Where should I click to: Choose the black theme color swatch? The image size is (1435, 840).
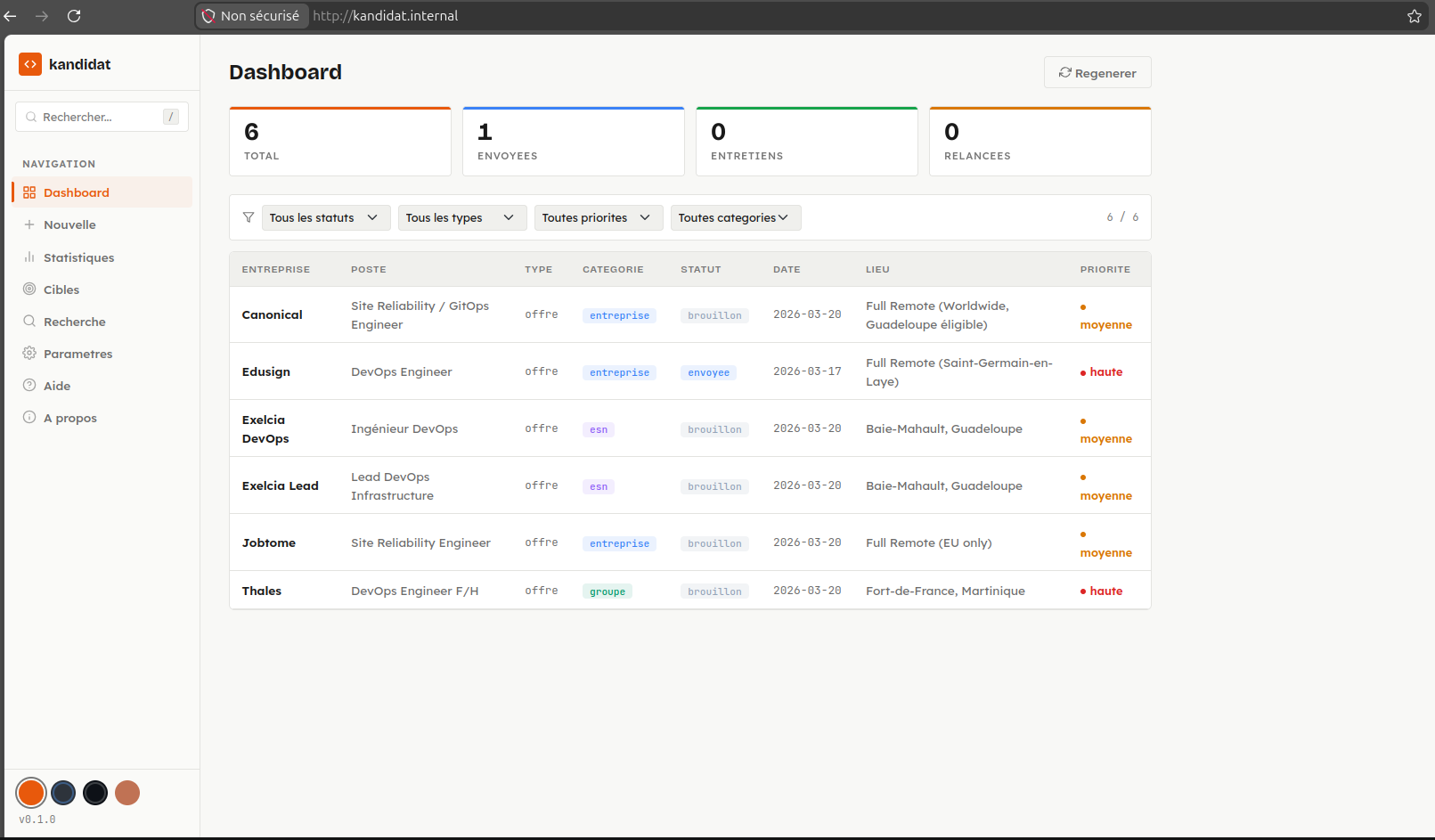coord(95,793)
